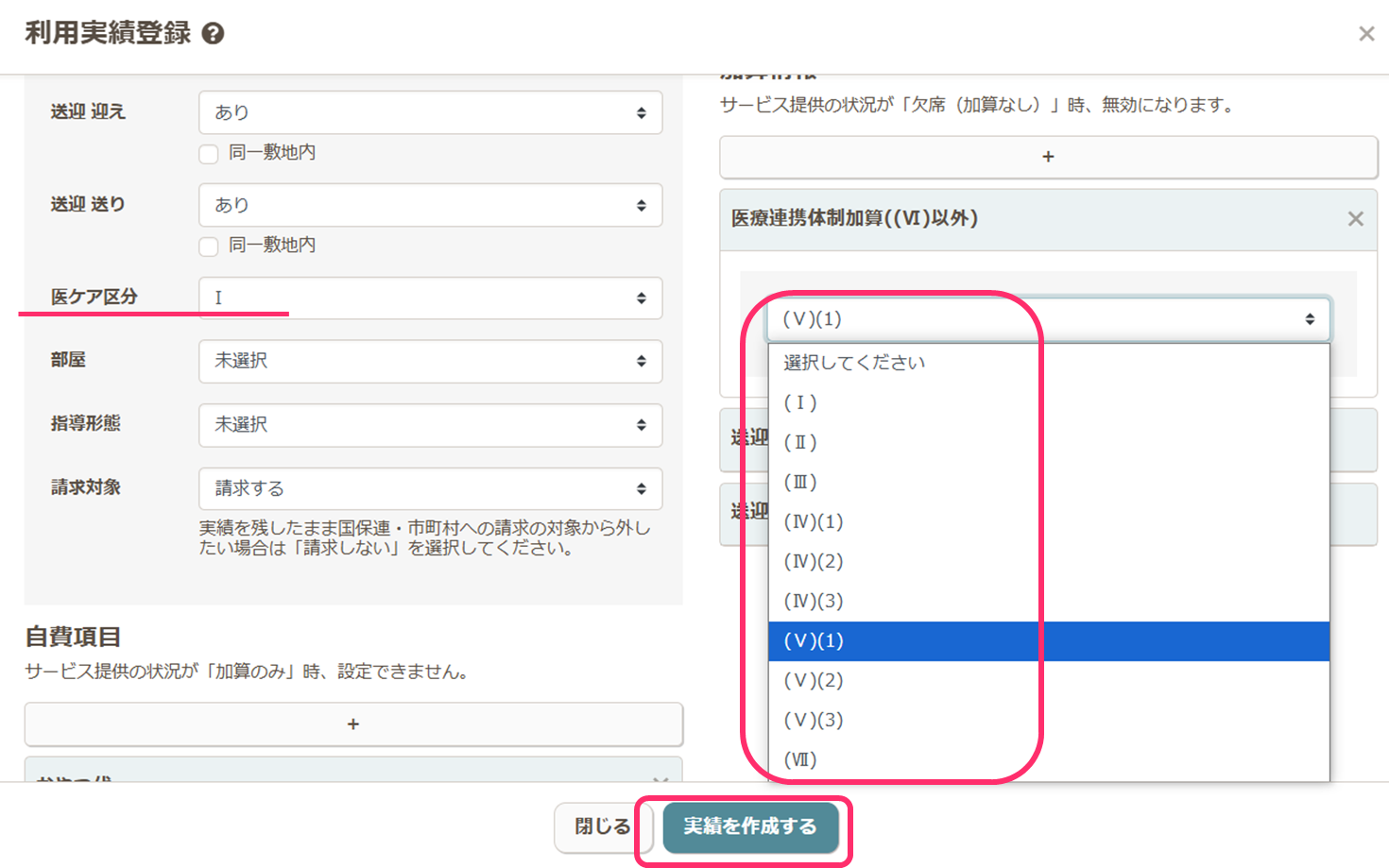Click the 実績を作成する button
The image size is (1389, 868).
(750, 826)
